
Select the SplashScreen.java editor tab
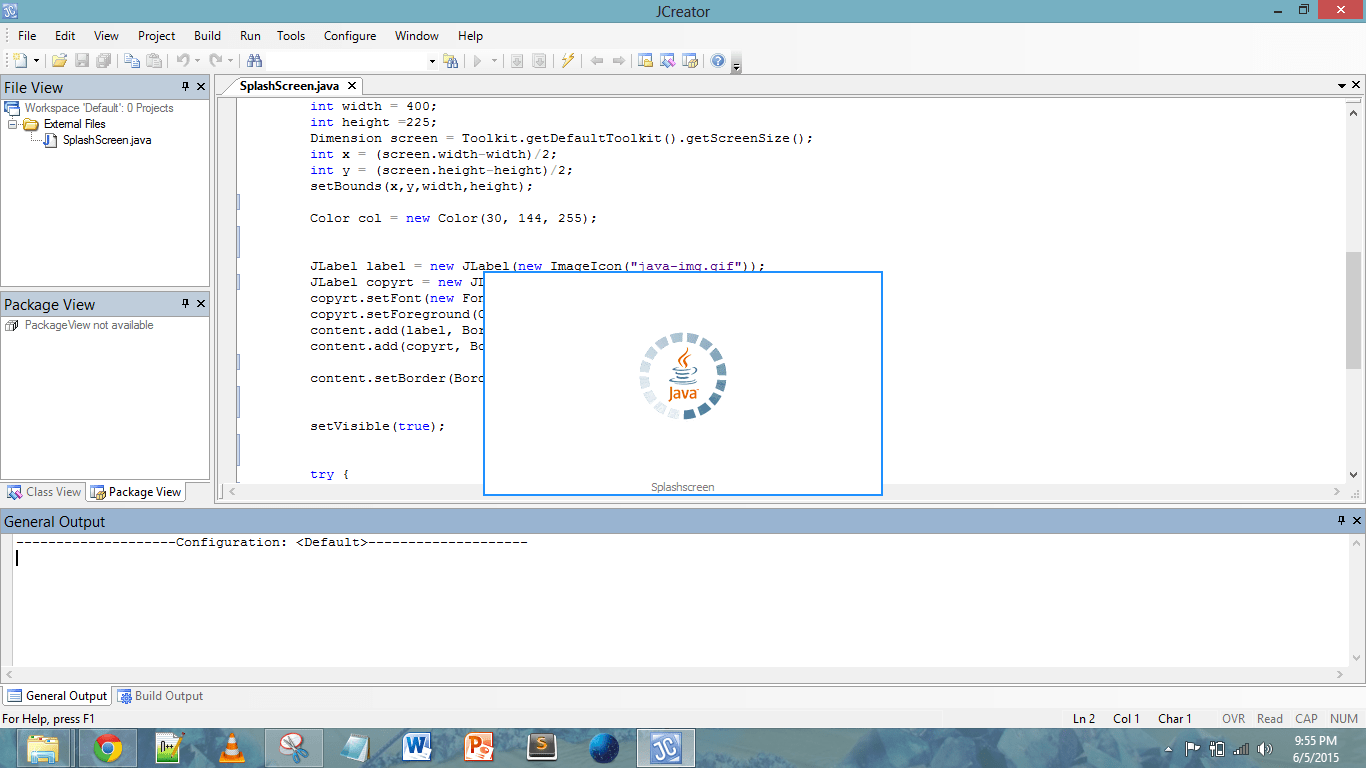coord(289,86)
